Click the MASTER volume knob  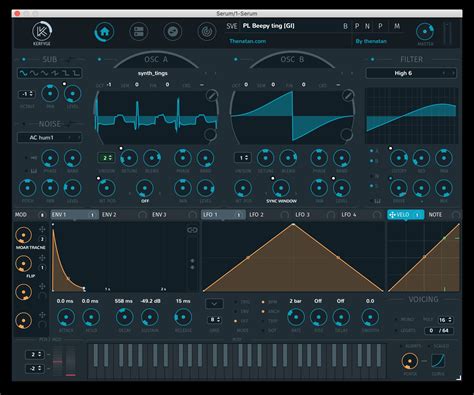coord(425,32)
